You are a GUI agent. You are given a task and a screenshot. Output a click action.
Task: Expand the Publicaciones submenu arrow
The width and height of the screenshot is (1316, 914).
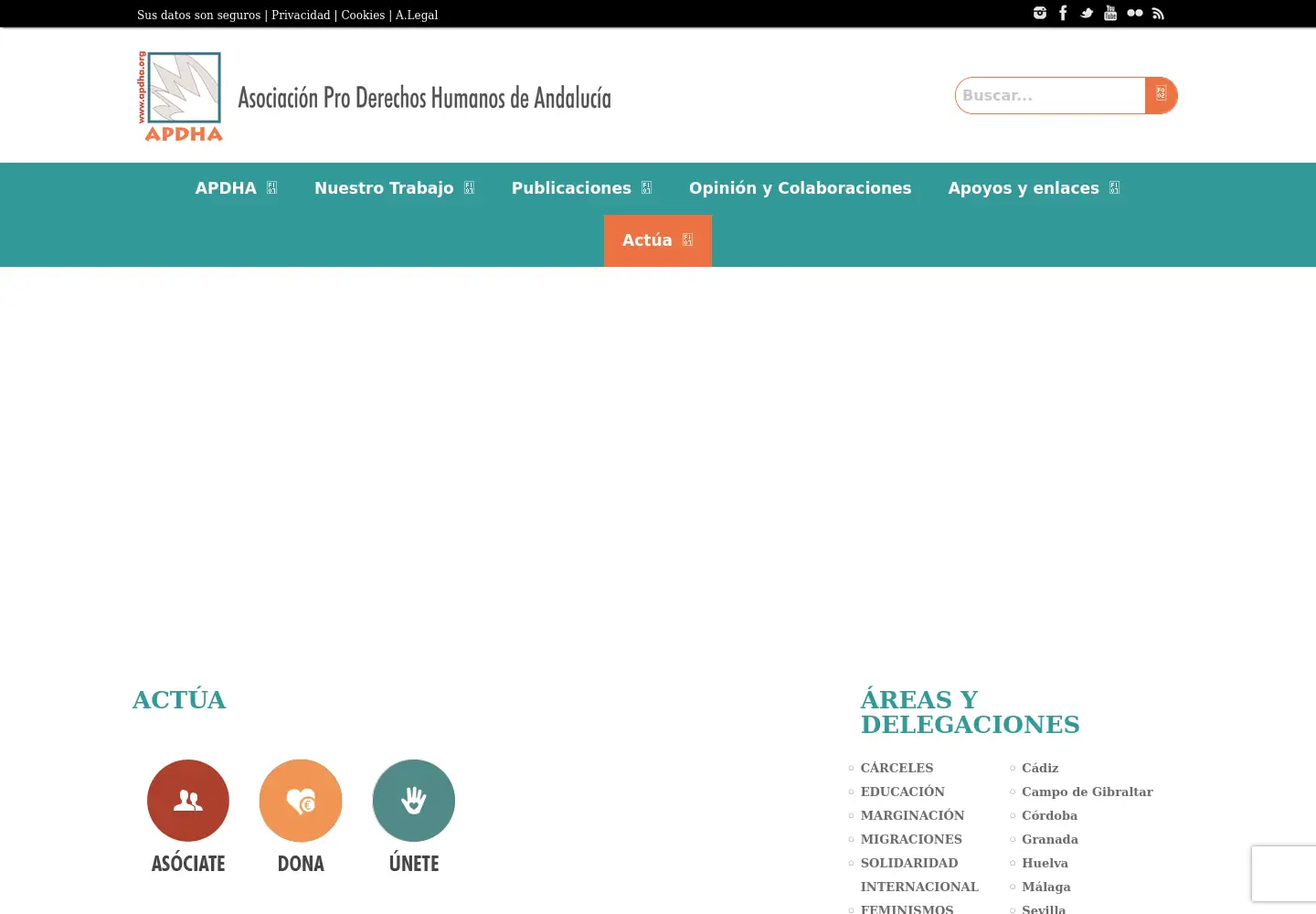(x=646, y=187)
